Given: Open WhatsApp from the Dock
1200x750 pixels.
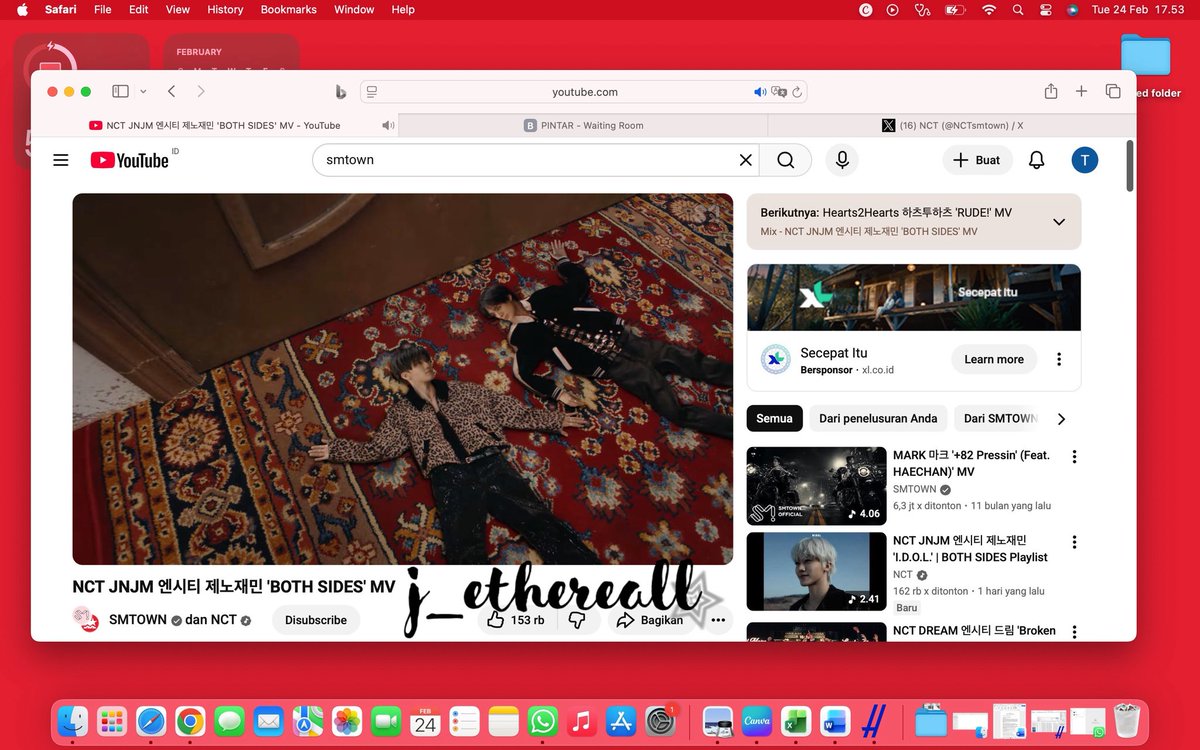Looking at the screenshot, I should (543, 721).
